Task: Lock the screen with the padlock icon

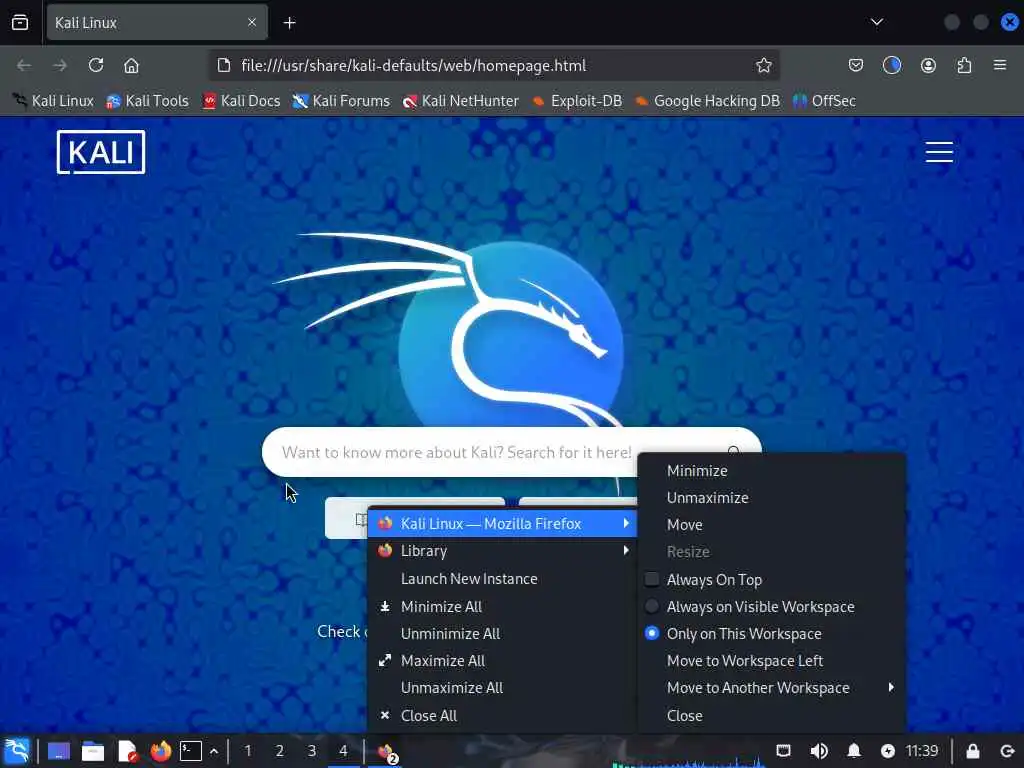Action: click(x=972, y=751)
